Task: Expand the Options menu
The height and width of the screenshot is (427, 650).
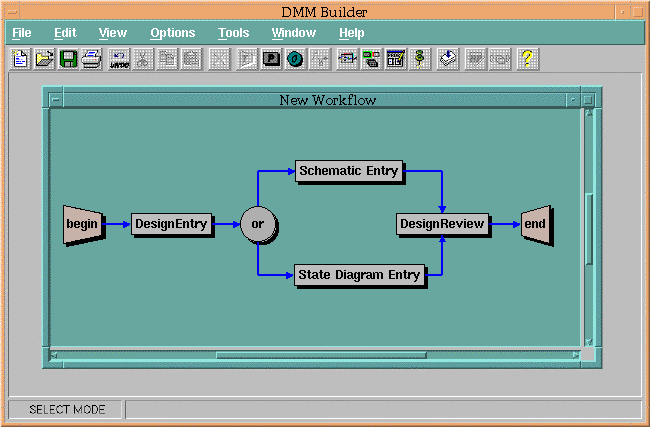Action: click(x=172, y=33)
